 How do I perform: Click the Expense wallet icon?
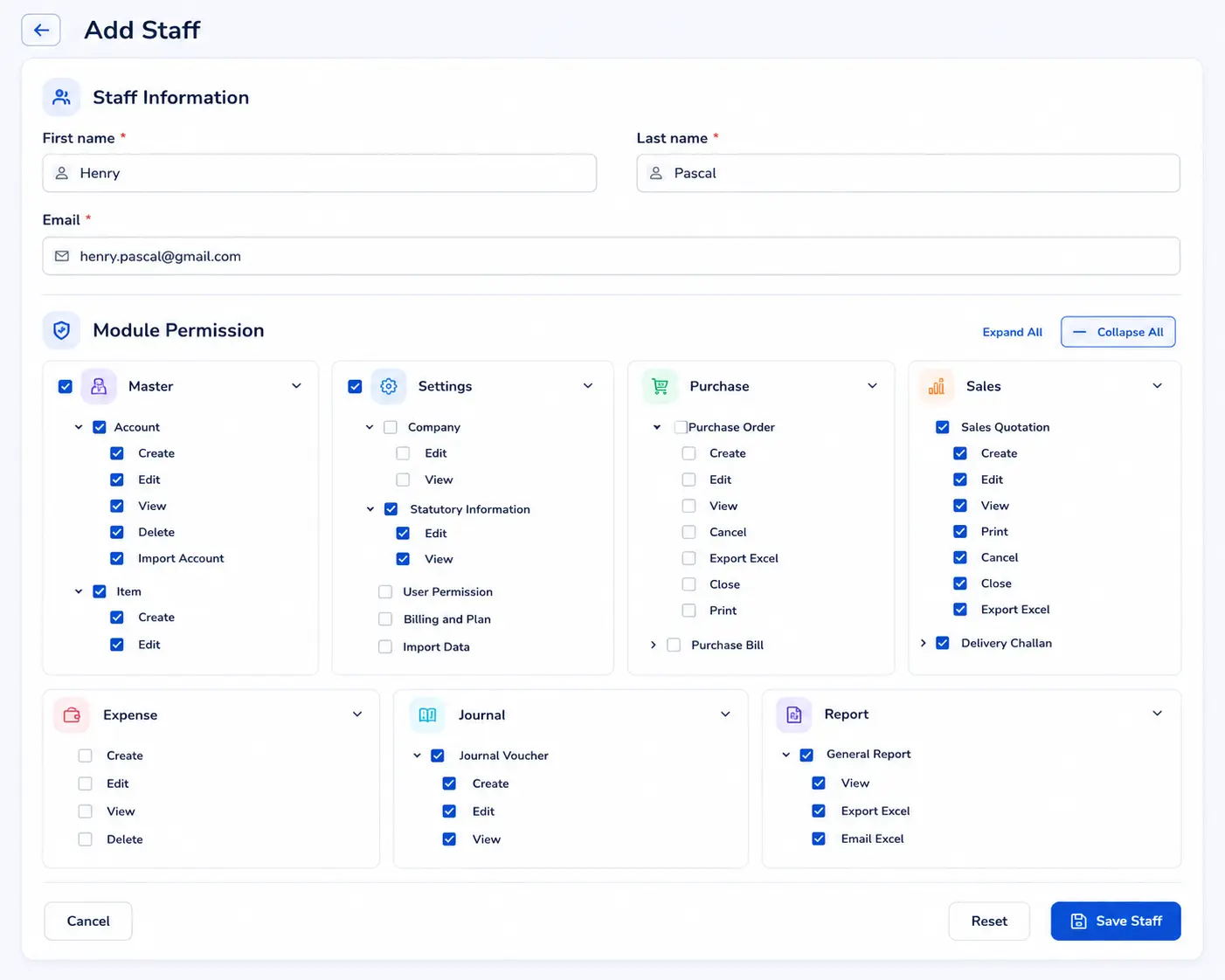point(72,714)
